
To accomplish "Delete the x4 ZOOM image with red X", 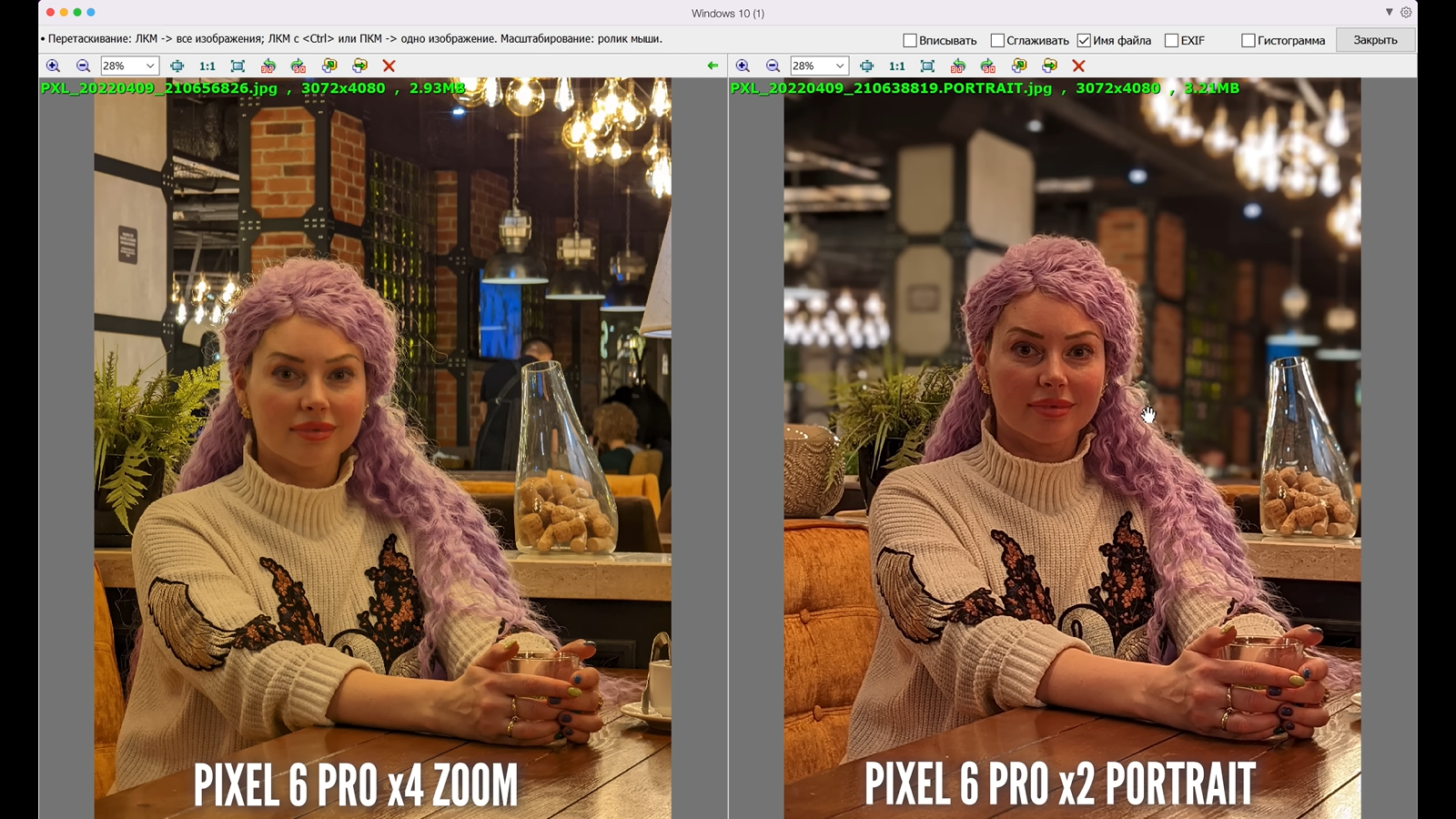I will coord(389,66).
